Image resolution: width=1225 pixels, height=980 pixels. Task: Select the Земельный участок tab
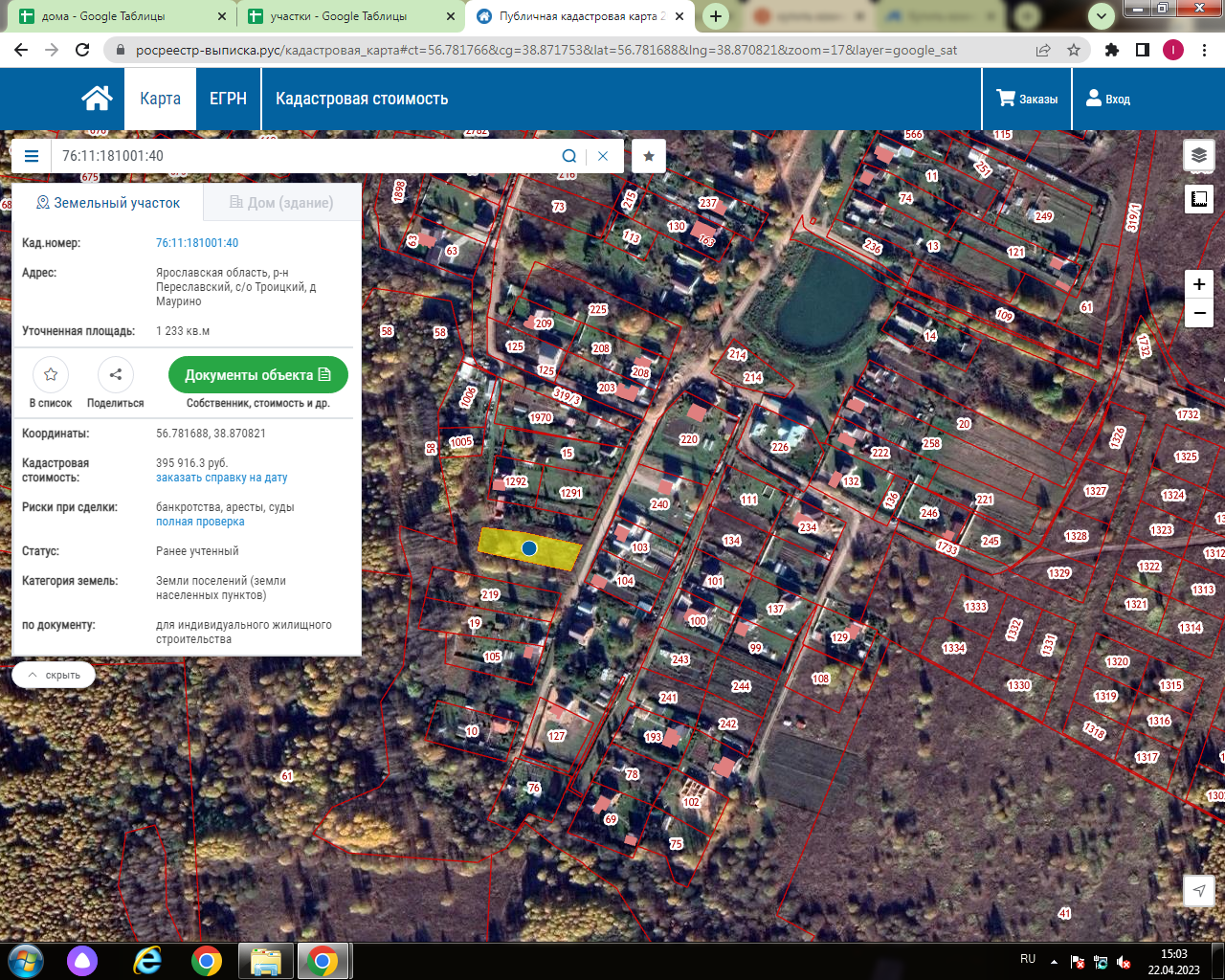tap(107, 203)
